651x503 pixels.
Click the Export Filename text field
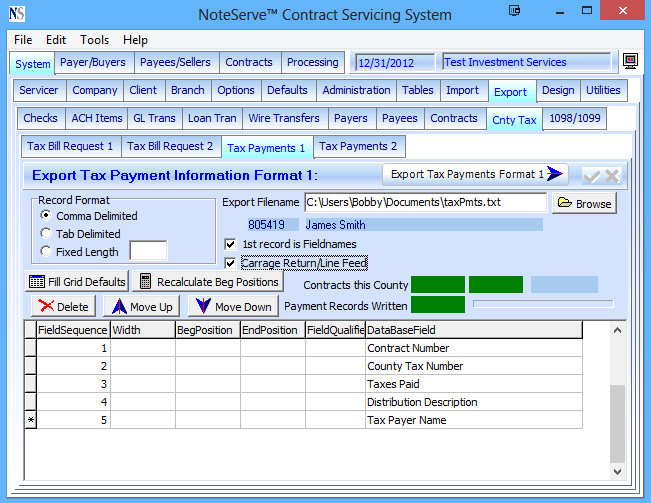[425, 203]
